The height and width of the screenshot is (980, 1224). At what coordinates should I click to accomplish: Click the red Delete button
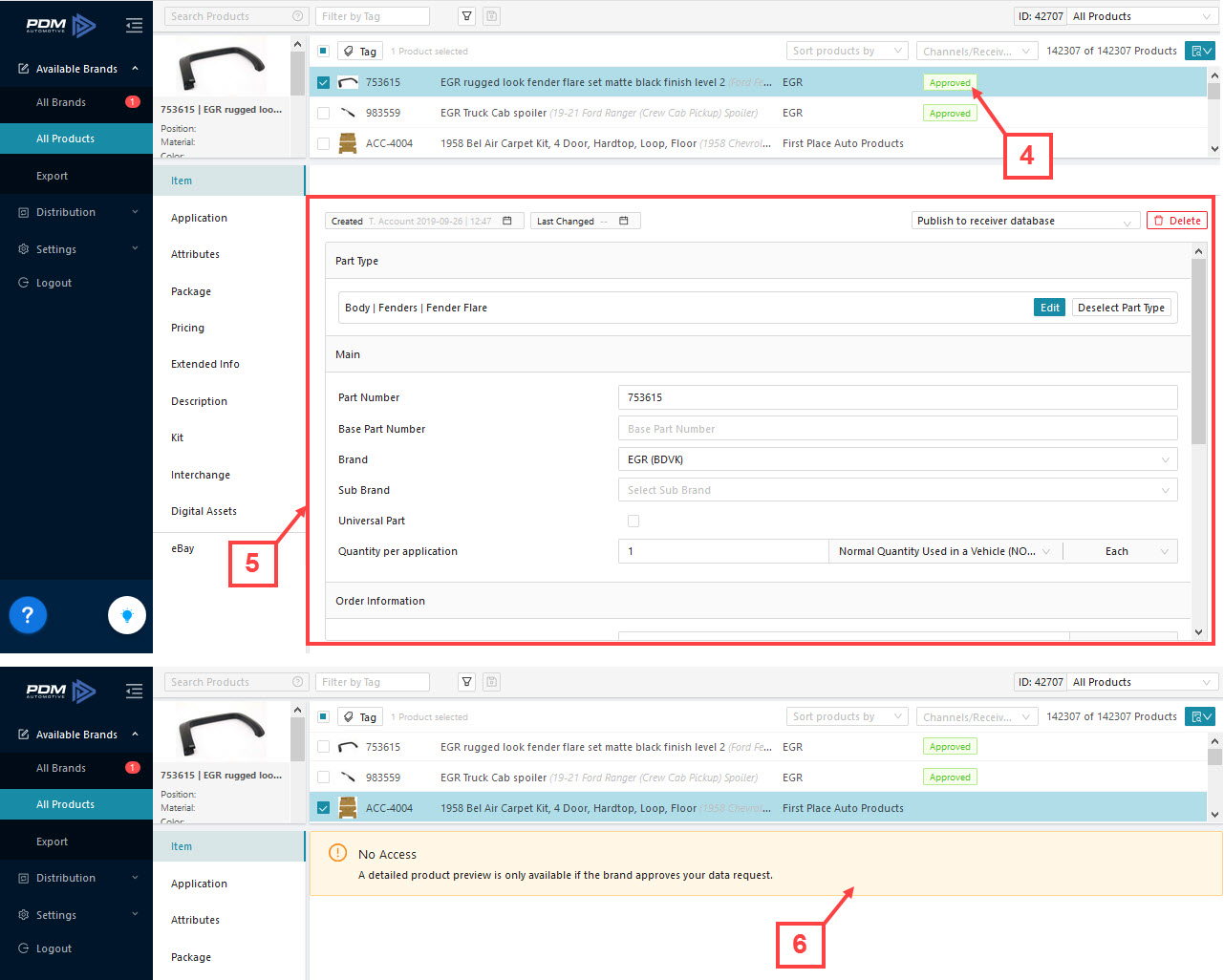tap(1177, 221)
